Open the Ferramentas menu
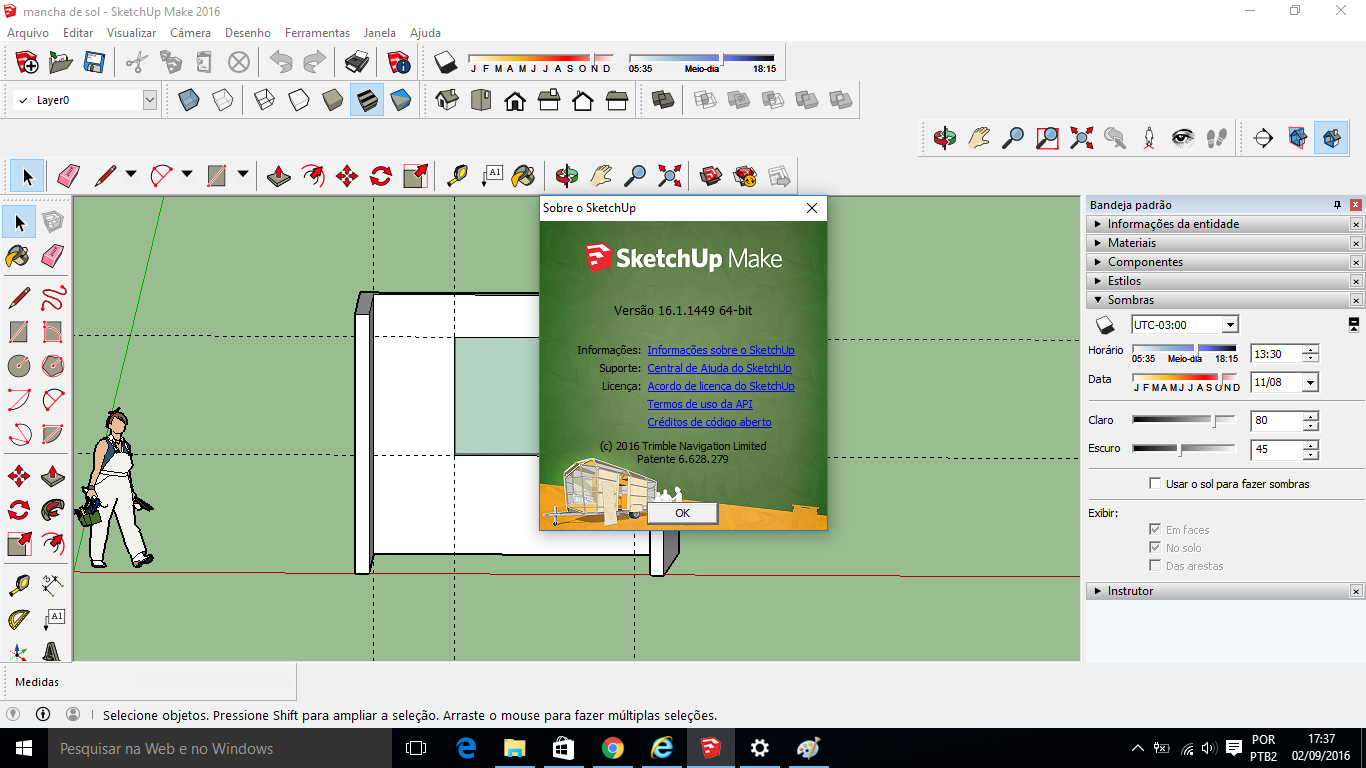This screenshot has height=768, width=1366. [x=317, y=33]
